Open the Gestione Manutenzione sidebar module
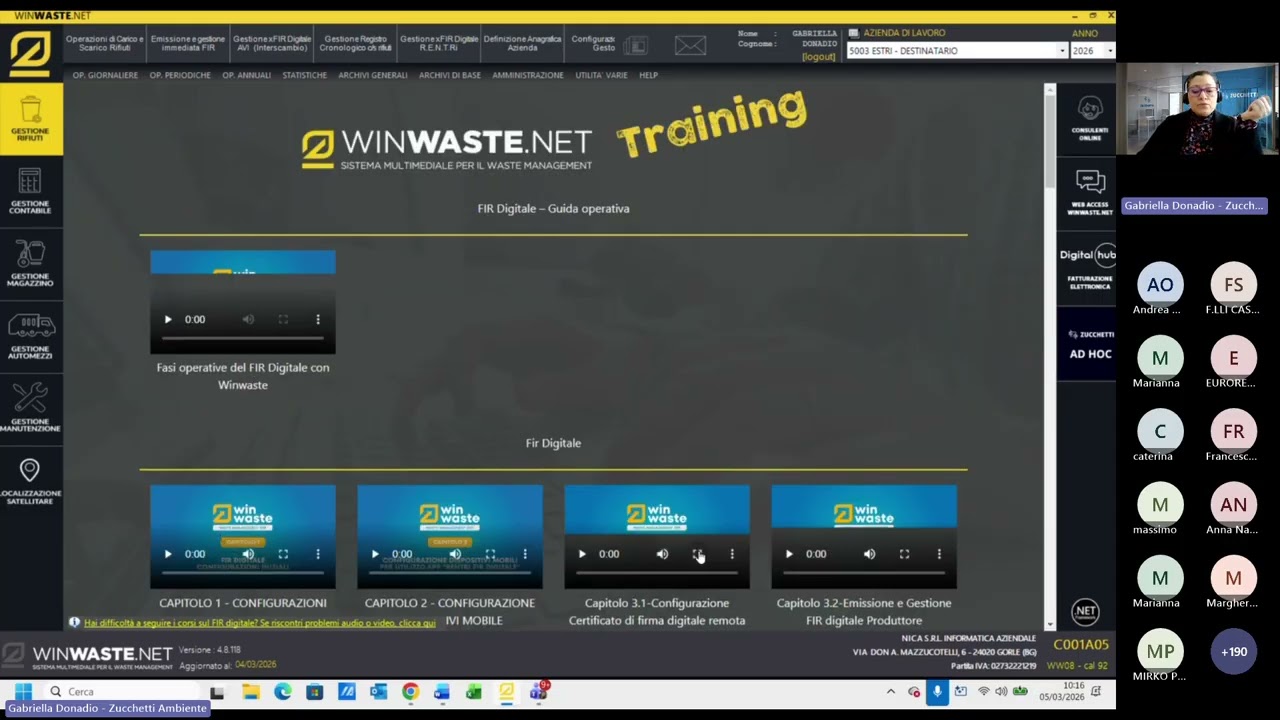 click(x=31, y=408)
